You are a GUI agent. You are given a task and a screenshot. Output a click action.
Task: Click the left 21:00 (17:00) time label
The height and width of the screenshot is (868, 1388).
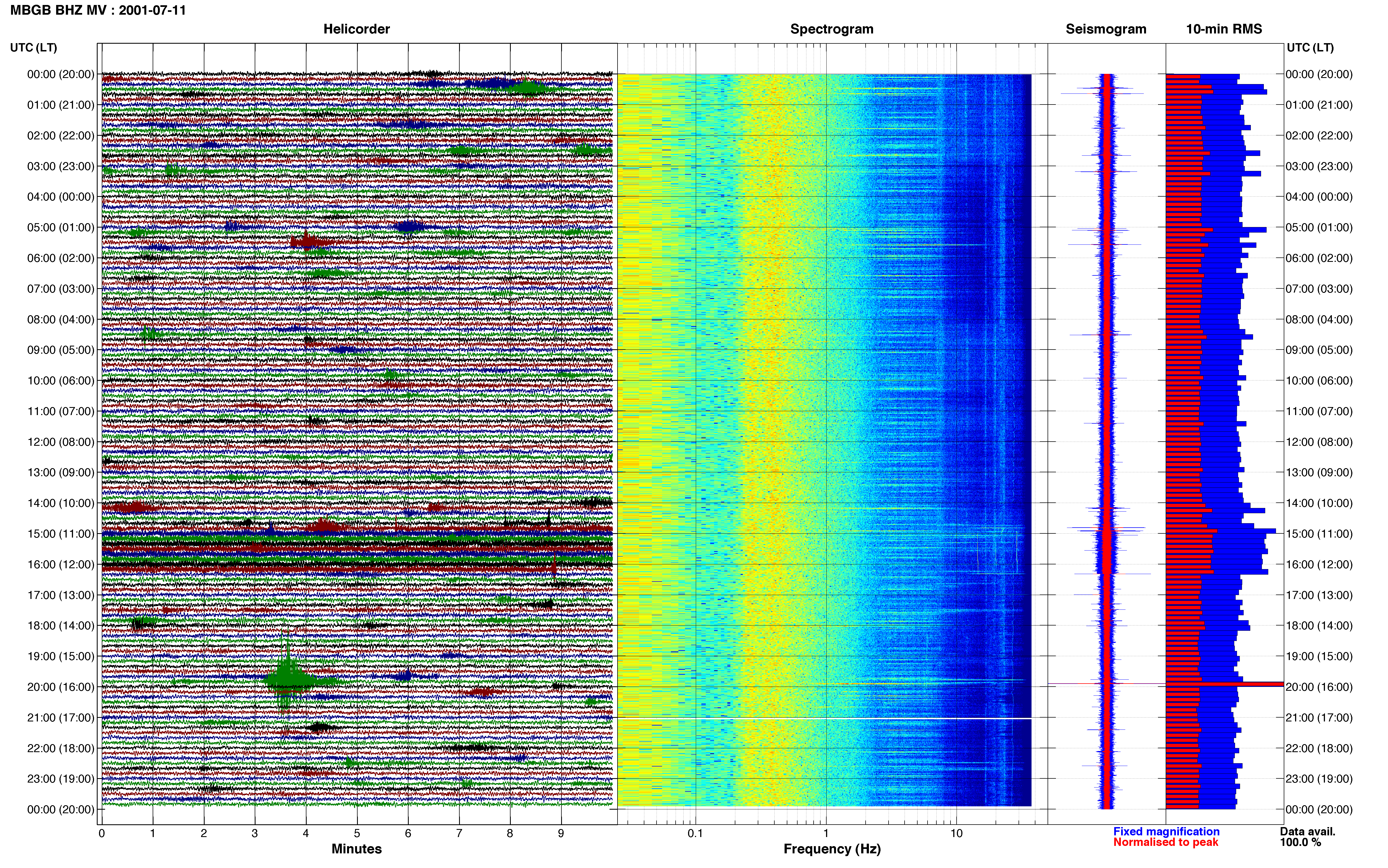pyautogui.click(x=61, y=718)
